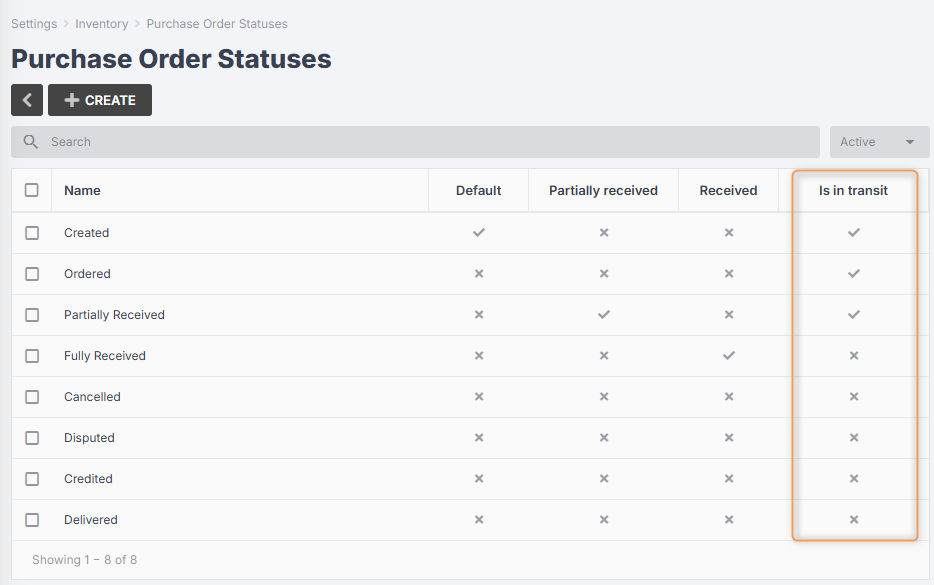This screenshot has width=934, height=585.
Task: Focus the Search input field
Action: [415, 142]
